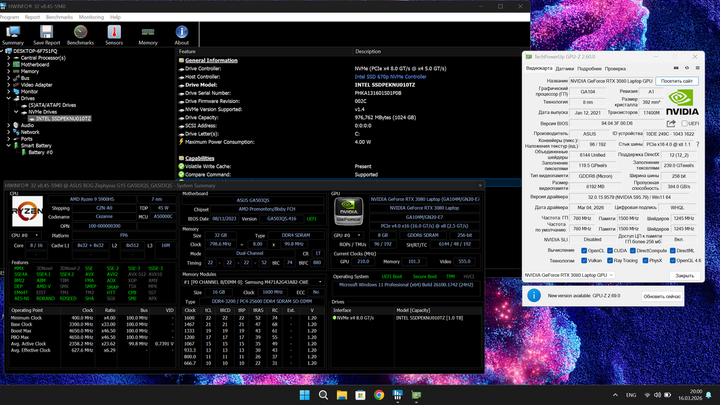Open File Explorer from taskbar
The height and width of the screenshot is (405, 720).
click(342, 395)
